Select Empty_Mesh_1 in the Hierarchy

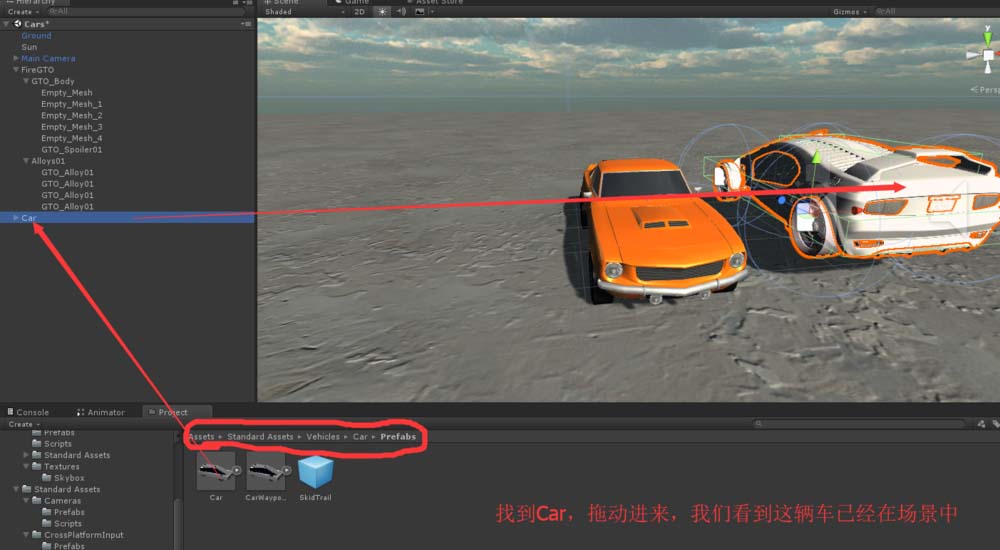pyautogui.click(x=71, y=104)
